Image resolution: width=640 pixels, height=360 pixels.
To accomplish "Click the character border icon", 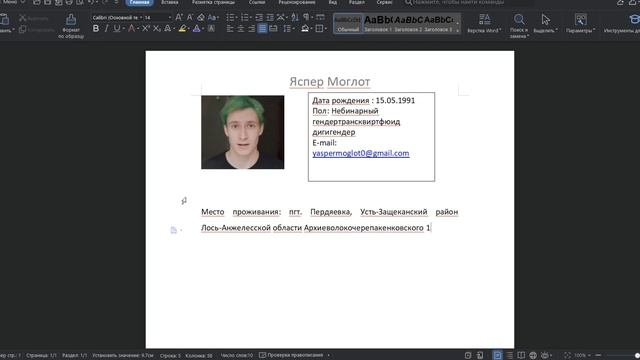I will click(x=211, y=29).
